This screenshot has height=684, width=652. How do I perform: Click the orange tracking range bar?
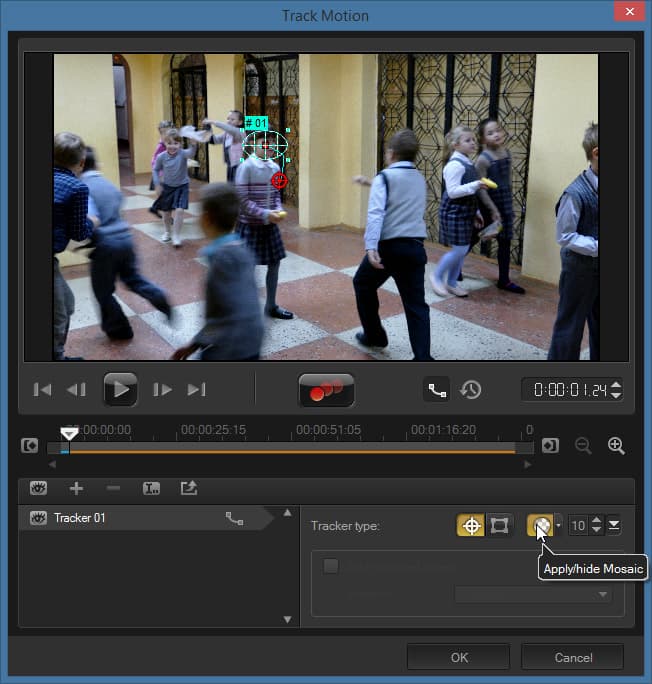(x=292, y=452)
